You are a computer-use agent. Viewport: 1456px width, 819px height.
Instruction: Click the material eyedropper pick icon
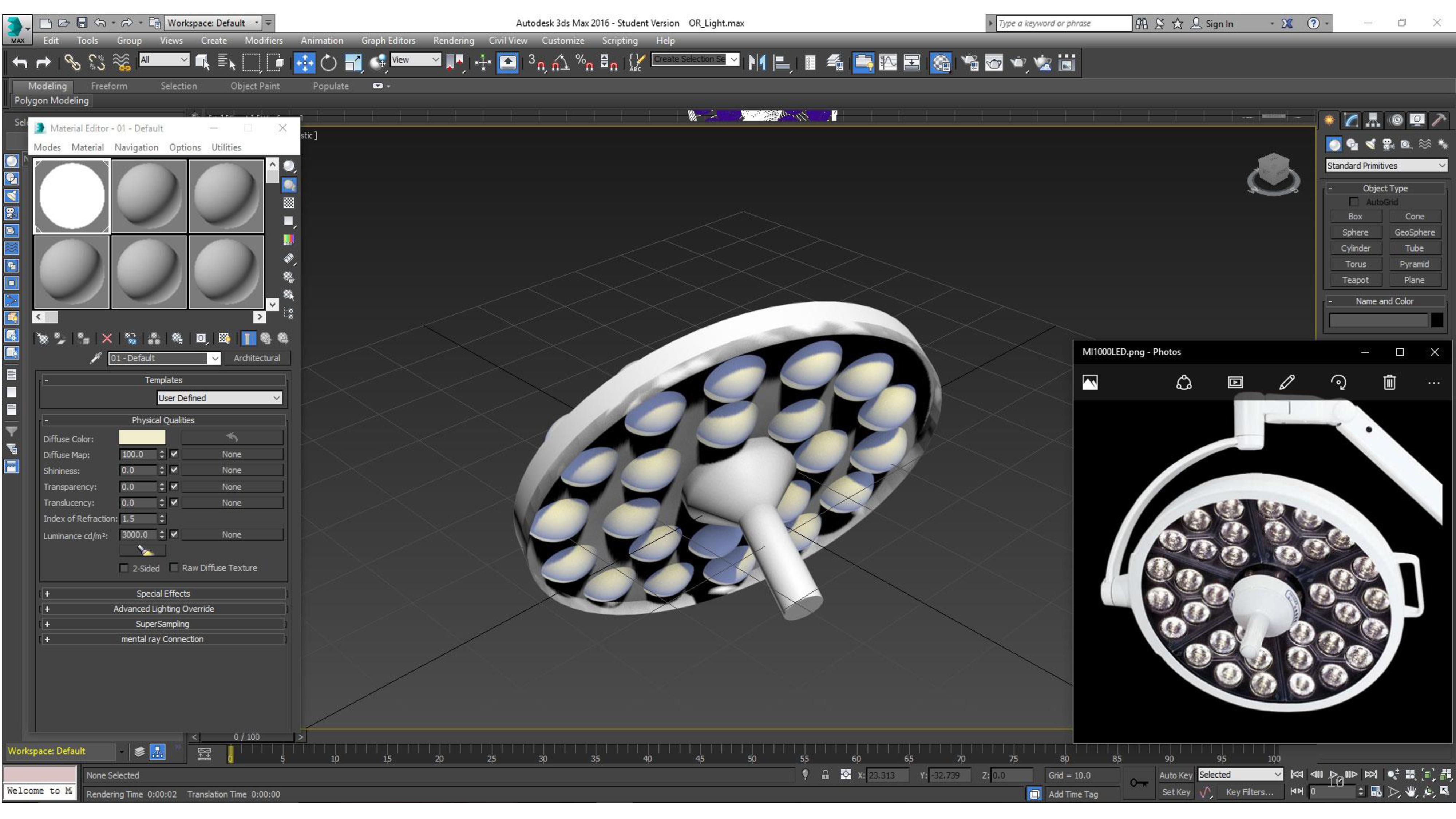95,358
